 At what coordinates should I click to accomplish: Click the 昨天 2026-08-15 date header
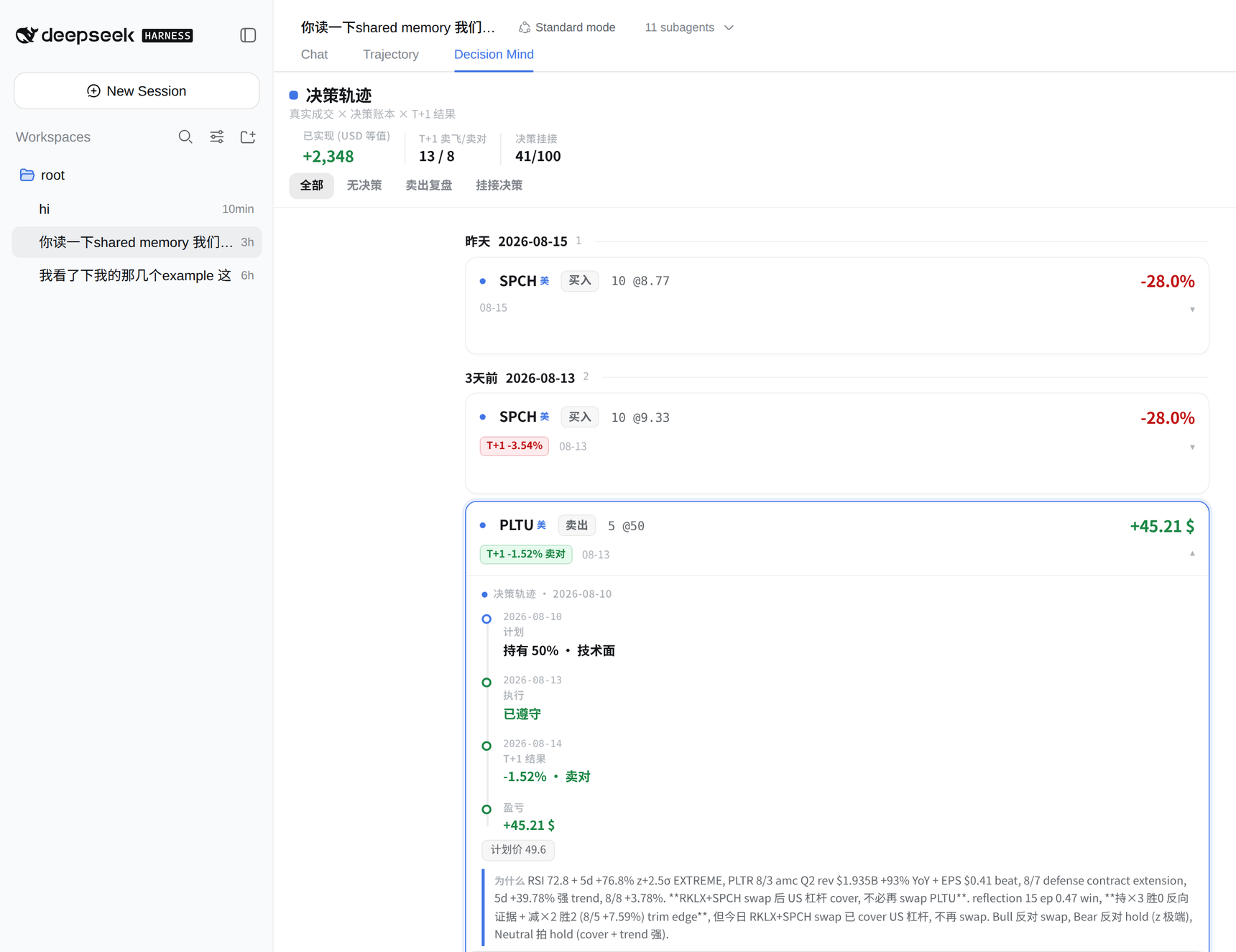point(516,241)
